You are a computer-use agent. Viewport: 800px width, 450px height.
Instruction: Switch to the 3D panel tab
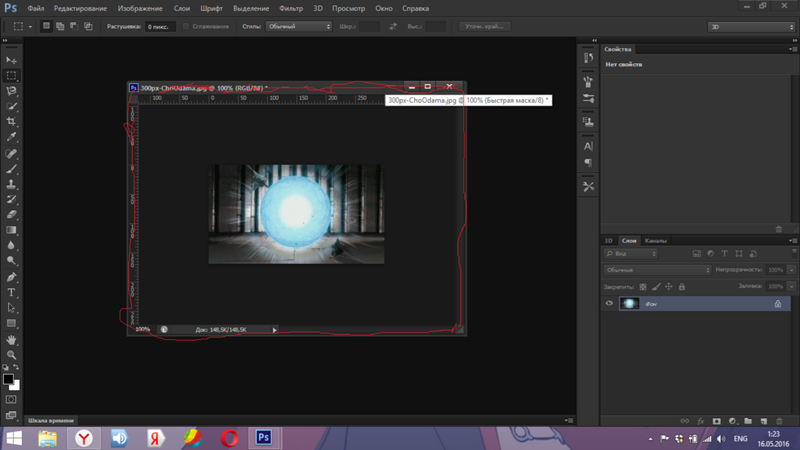(609, 241)
